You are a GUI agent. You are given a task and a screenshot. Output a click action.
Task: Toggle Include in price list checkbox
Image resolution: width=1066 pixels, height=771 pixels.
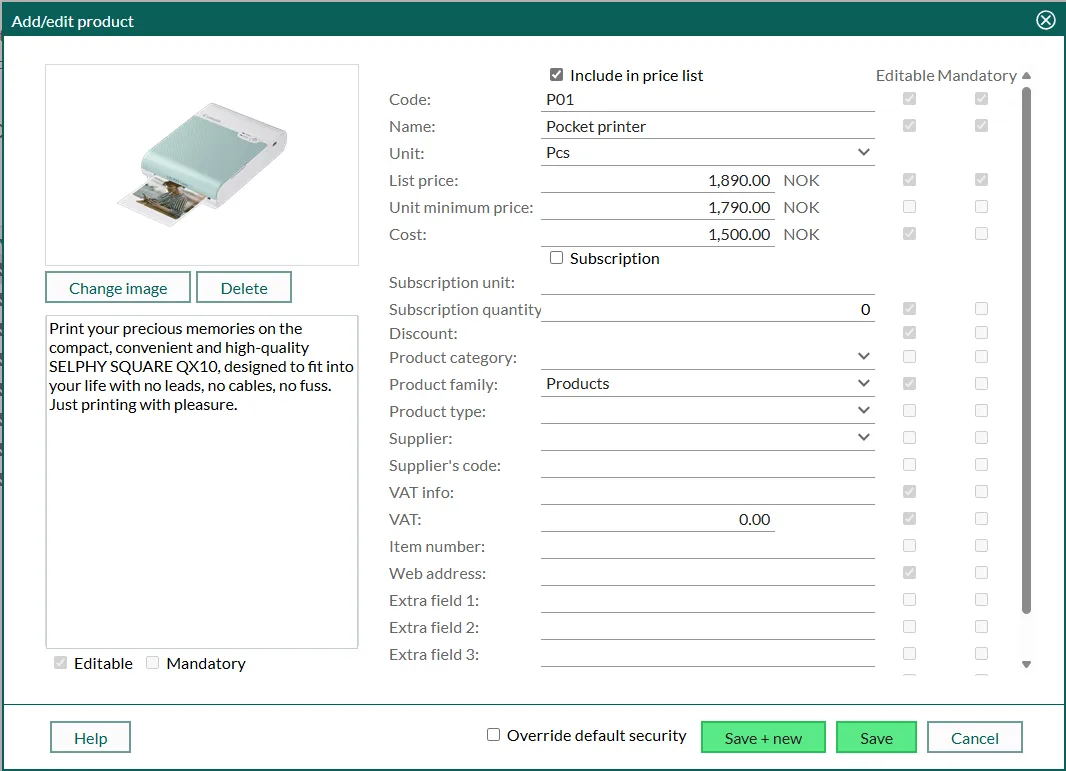point(556,75)
